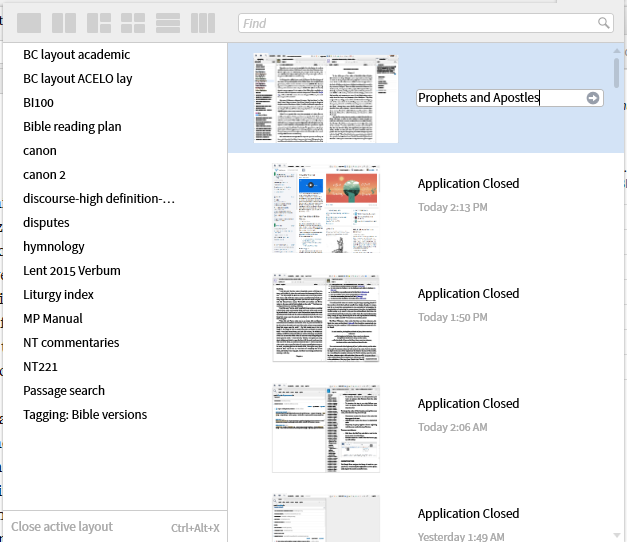Choose the four-panel grid layout icon

tap(133, 23)
